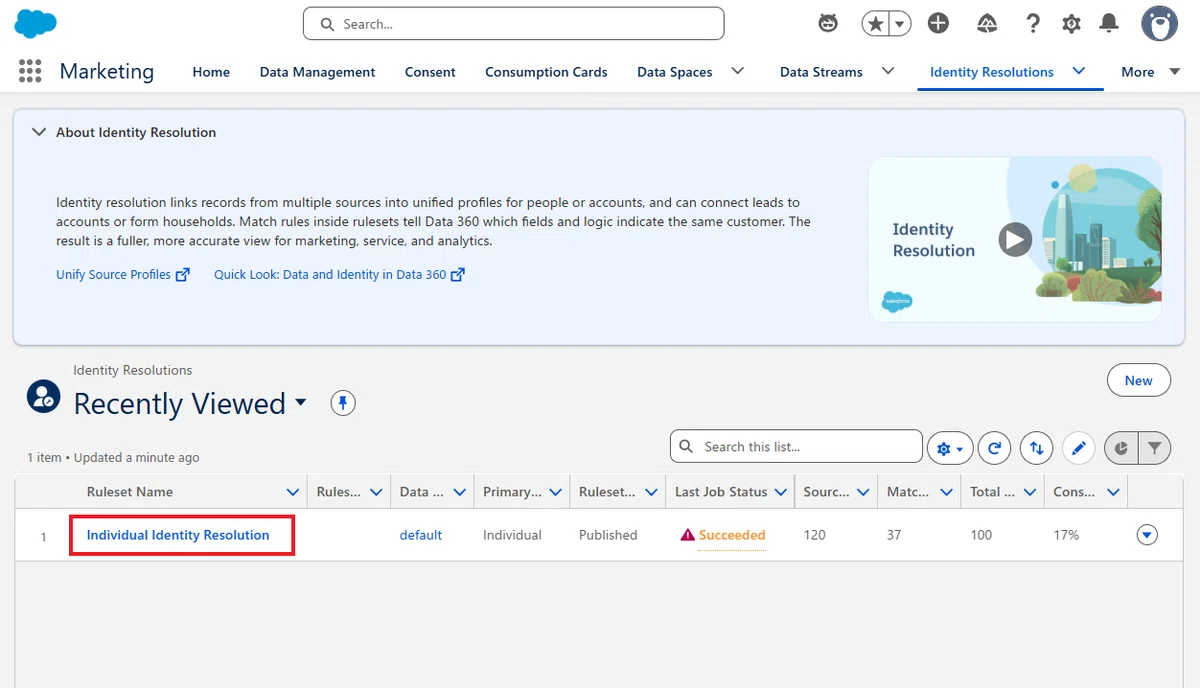Open the Setup gear icon
Screen dimensions: 1200x688
(1071, 24)
